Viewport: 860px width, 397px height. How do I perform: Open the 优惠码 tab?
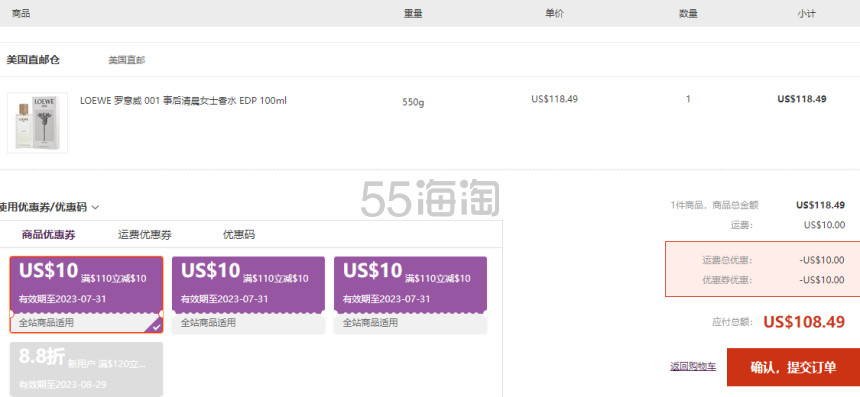point(239,235)
